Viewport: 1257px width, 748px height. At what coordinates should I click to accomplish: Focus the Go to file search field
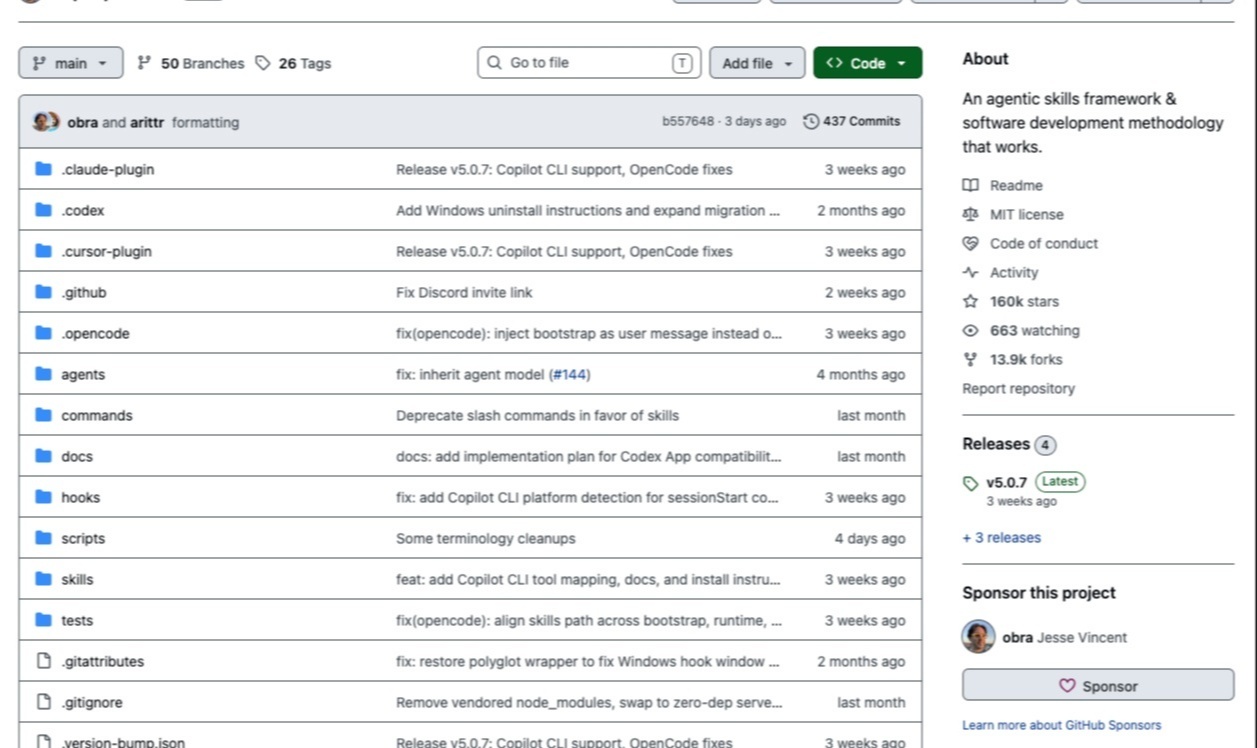tap(589, 63)
